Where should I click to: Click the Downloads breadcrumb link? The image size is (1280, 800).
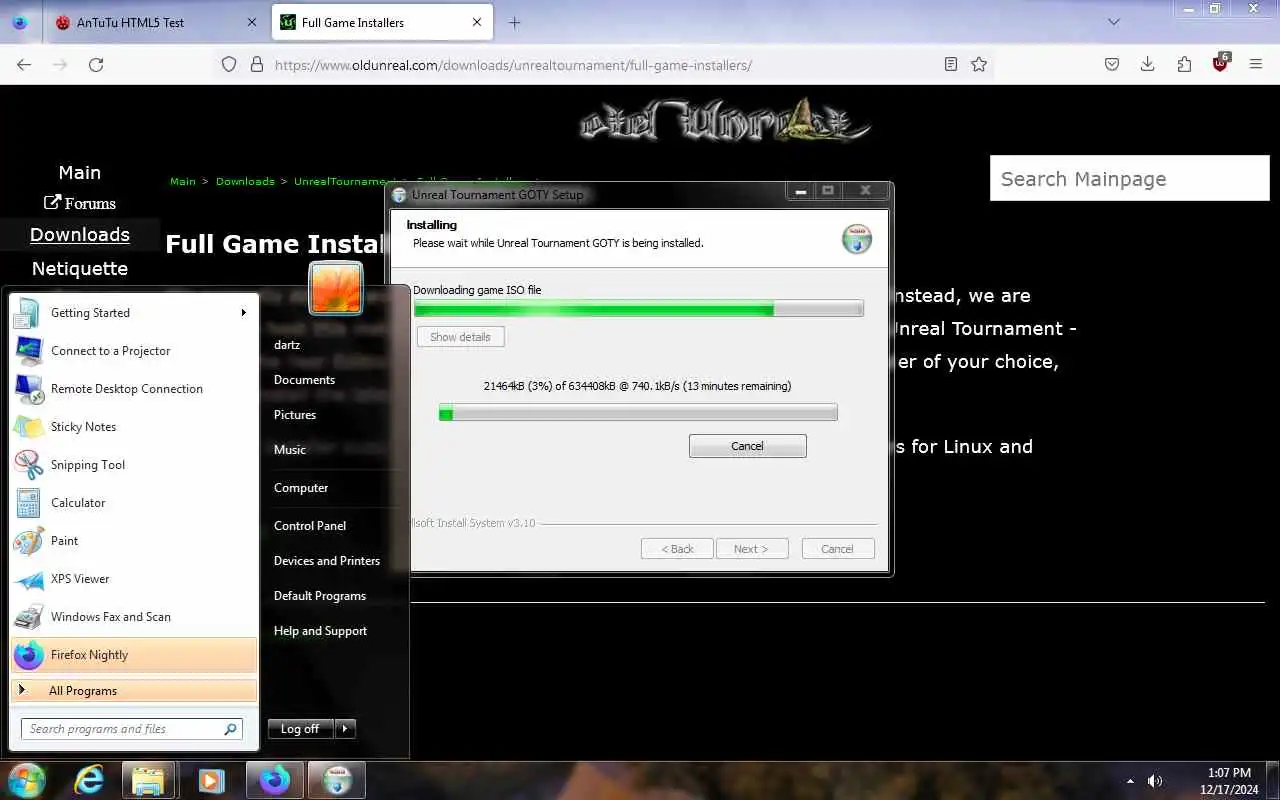[x=245, y=182]
